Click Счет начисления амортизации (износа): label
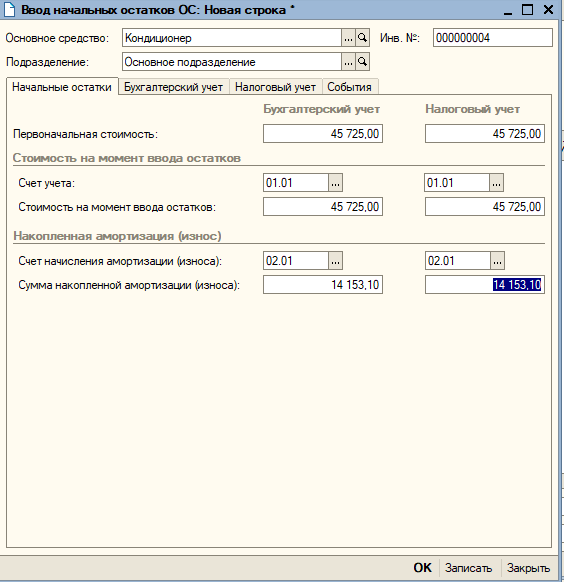564x582 pixels. point(120,261)
